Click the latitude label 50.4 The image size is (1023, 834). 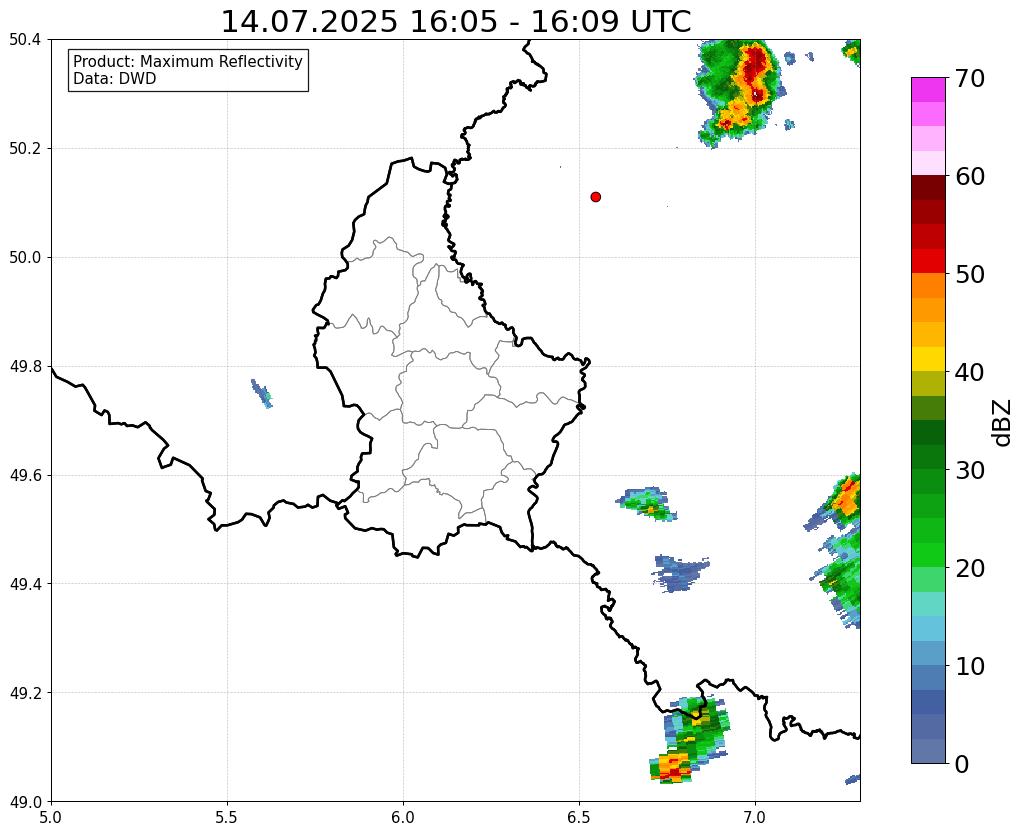25,40
